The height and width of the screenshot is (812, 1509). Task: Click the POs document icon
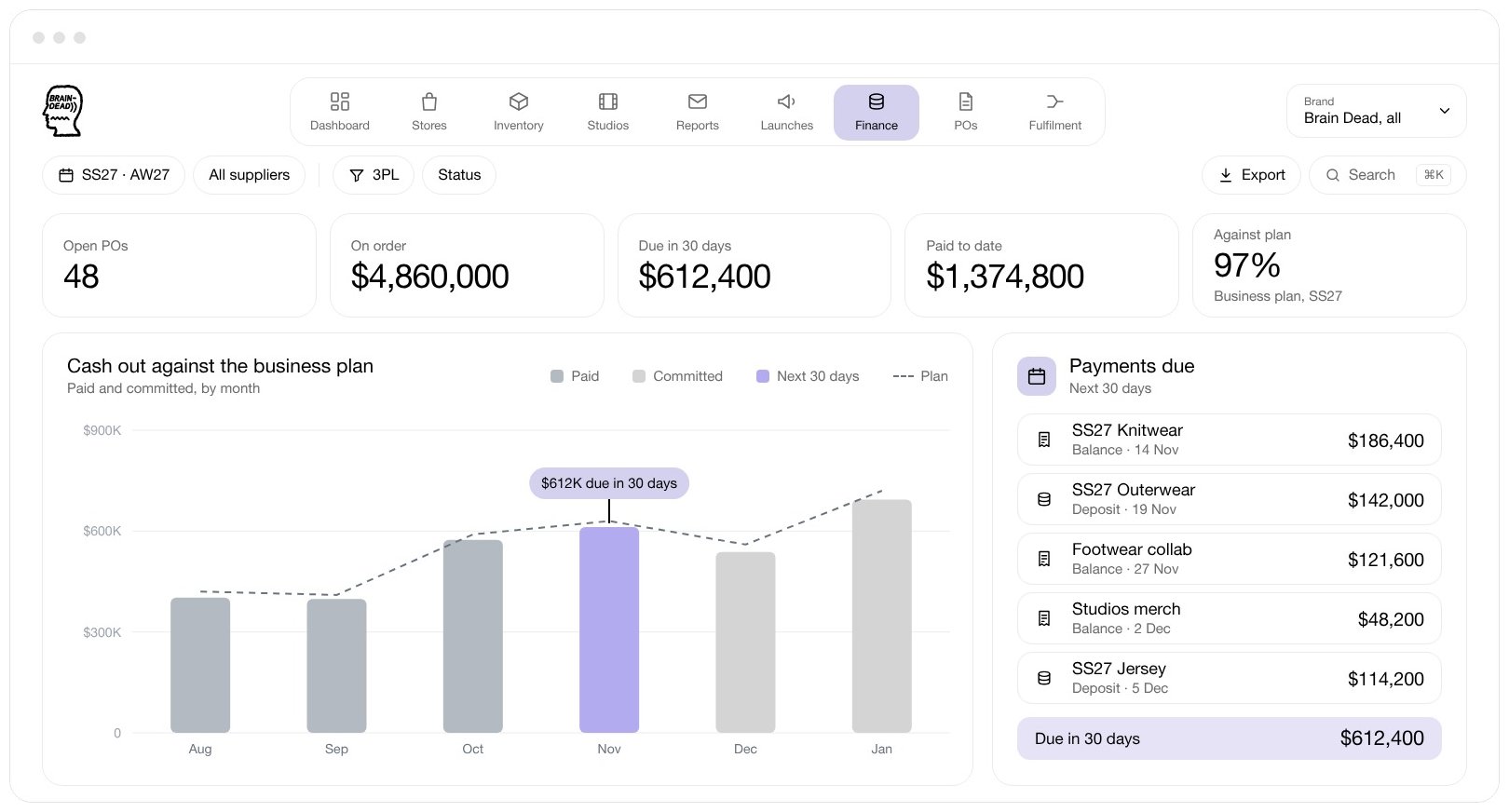click(966, 101)
